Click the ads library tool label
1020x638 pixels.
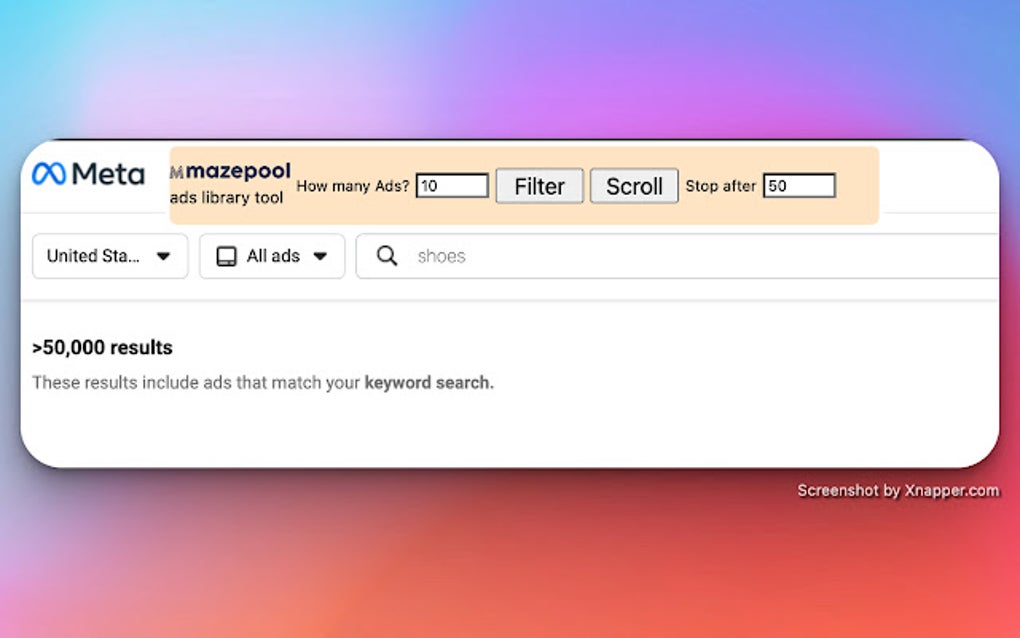228,198
